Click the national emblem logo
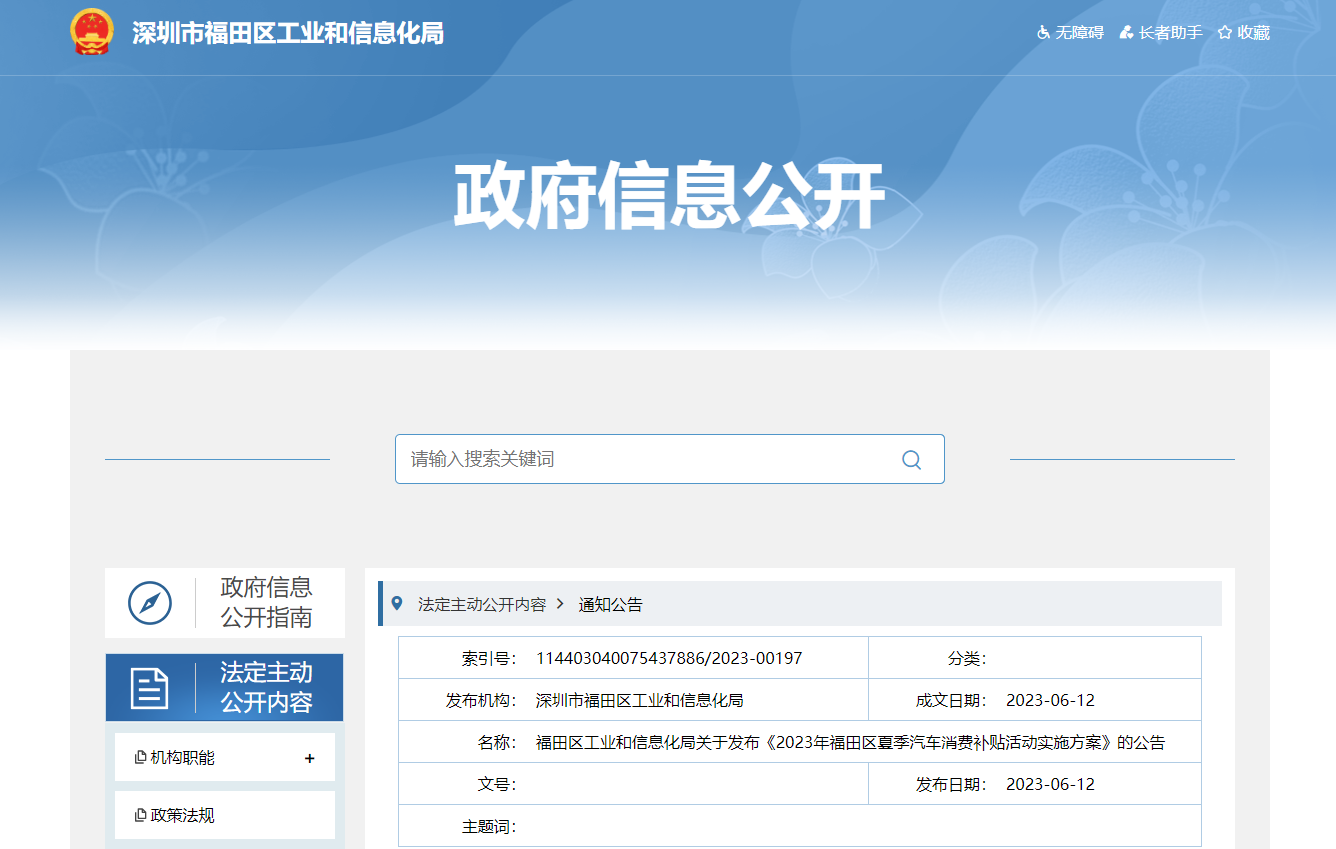 point(92,33)
